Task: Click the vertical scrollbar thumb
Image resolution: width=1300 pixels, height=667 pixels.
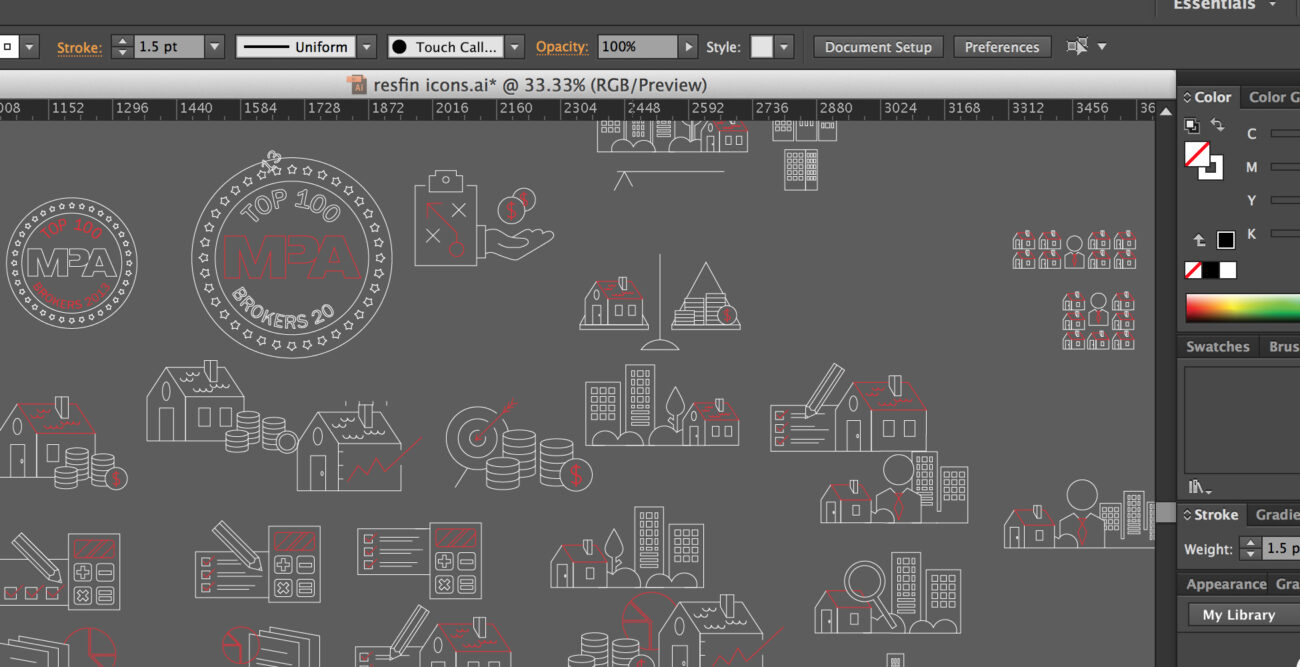Action: pyautogui.click(x=1165, y=512)
